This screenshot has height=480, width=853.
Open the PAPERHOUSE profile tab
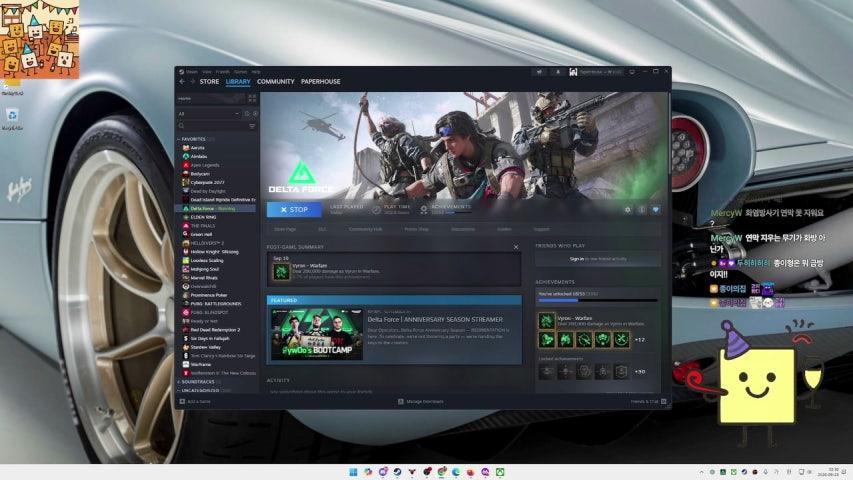(x=320, y=82)
